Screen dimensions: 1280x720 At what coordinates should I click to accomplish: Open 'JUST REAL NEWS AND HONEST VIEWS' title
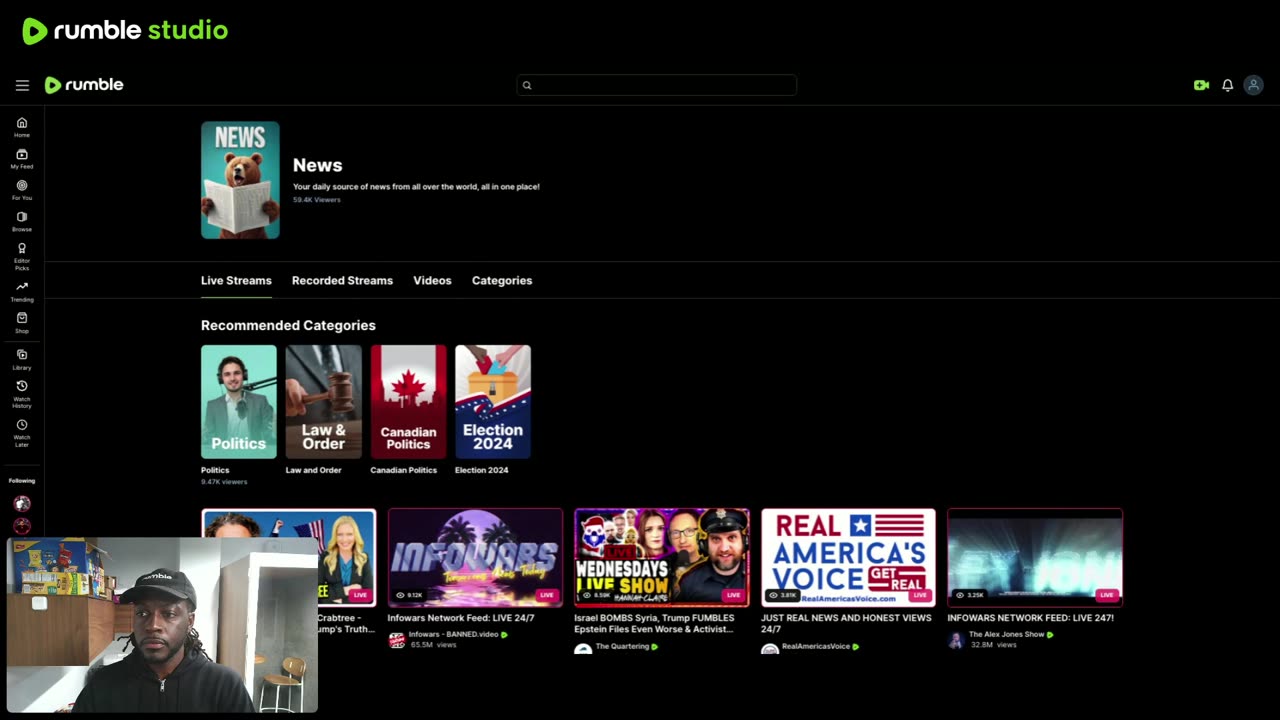(846, 623)
